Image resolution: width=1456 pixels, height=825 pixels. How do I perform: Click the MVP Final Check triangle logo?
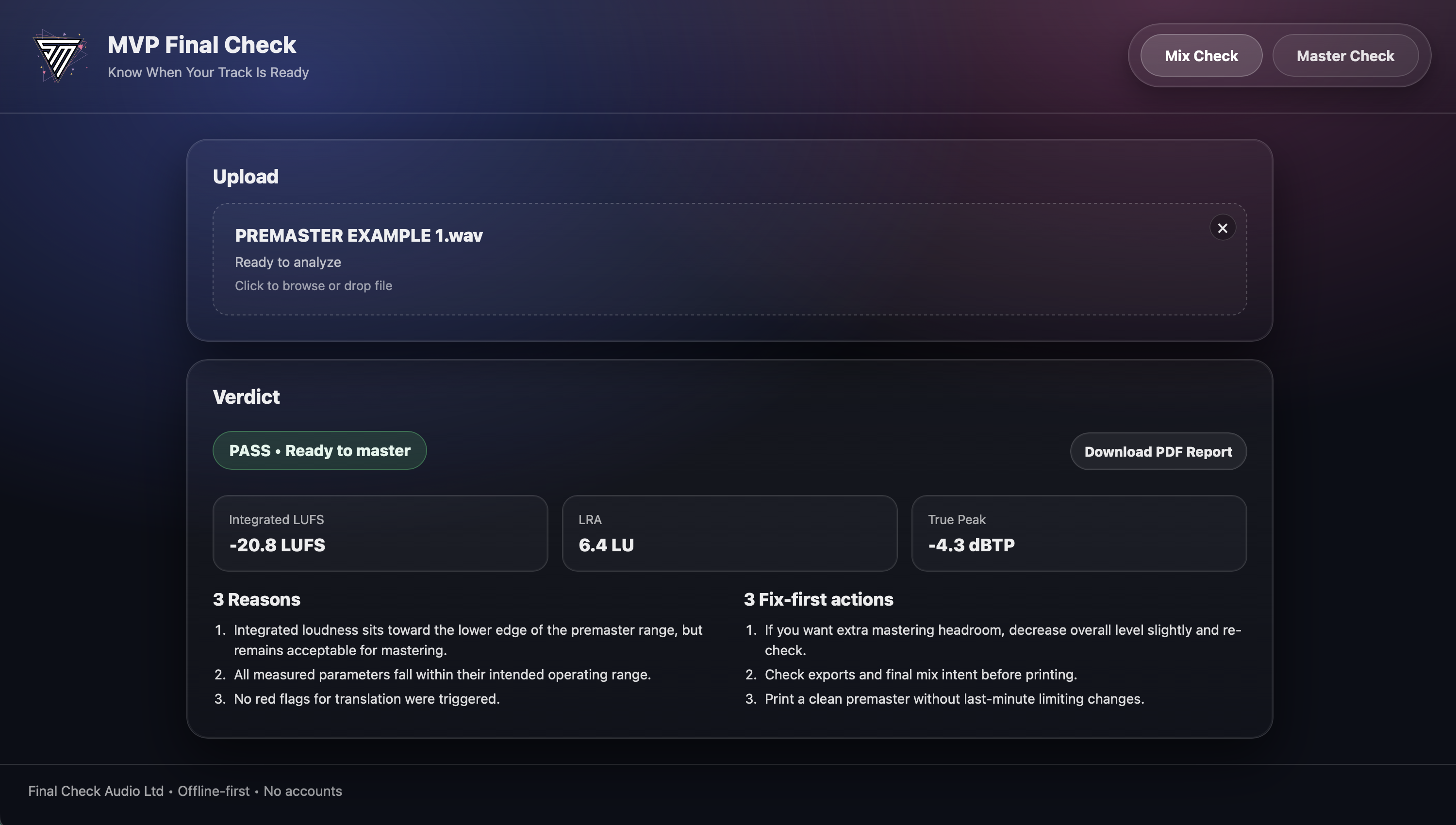pos(59,56)
